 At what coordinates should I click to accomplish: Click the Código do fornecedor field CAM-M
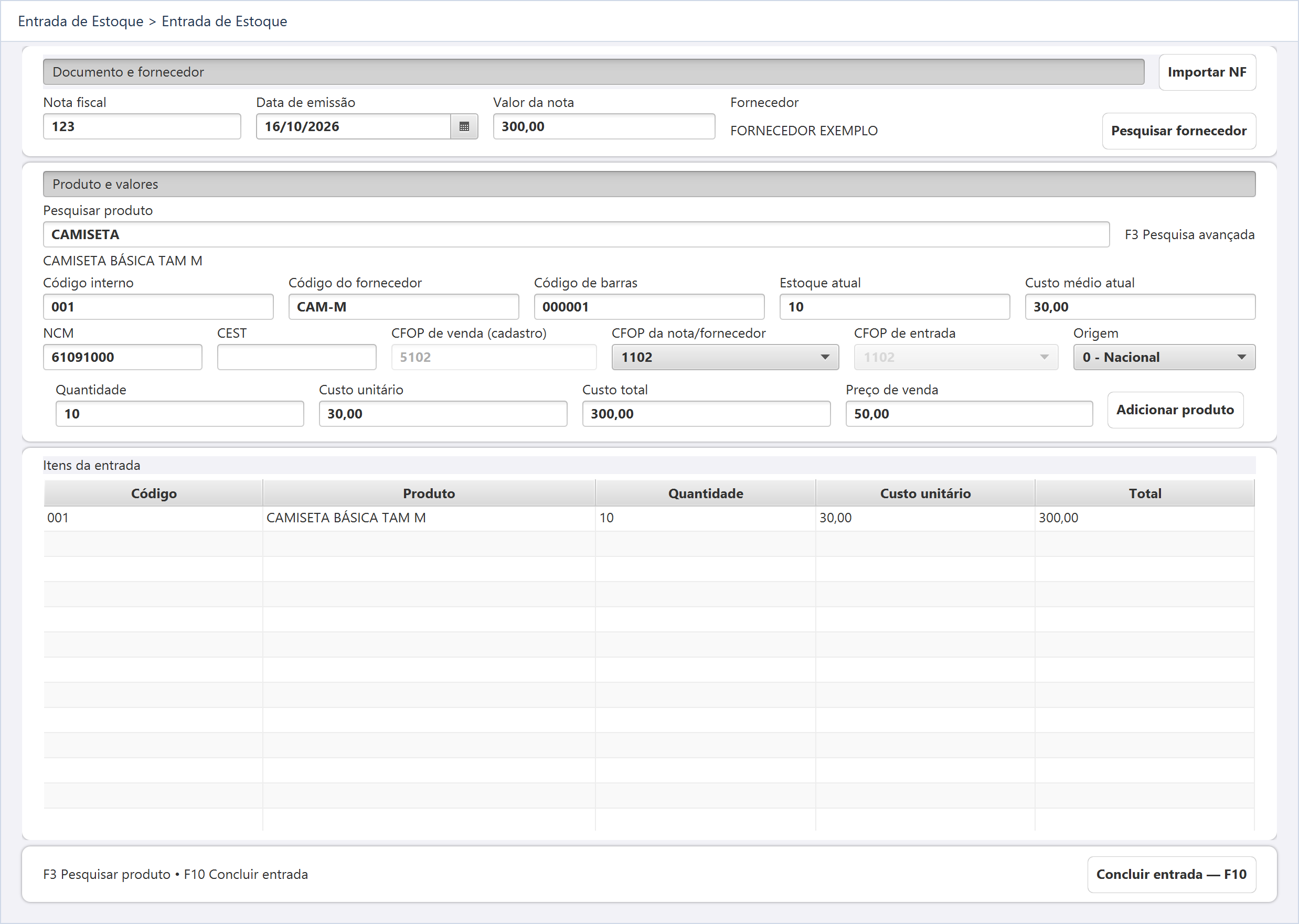coord(403,307)
